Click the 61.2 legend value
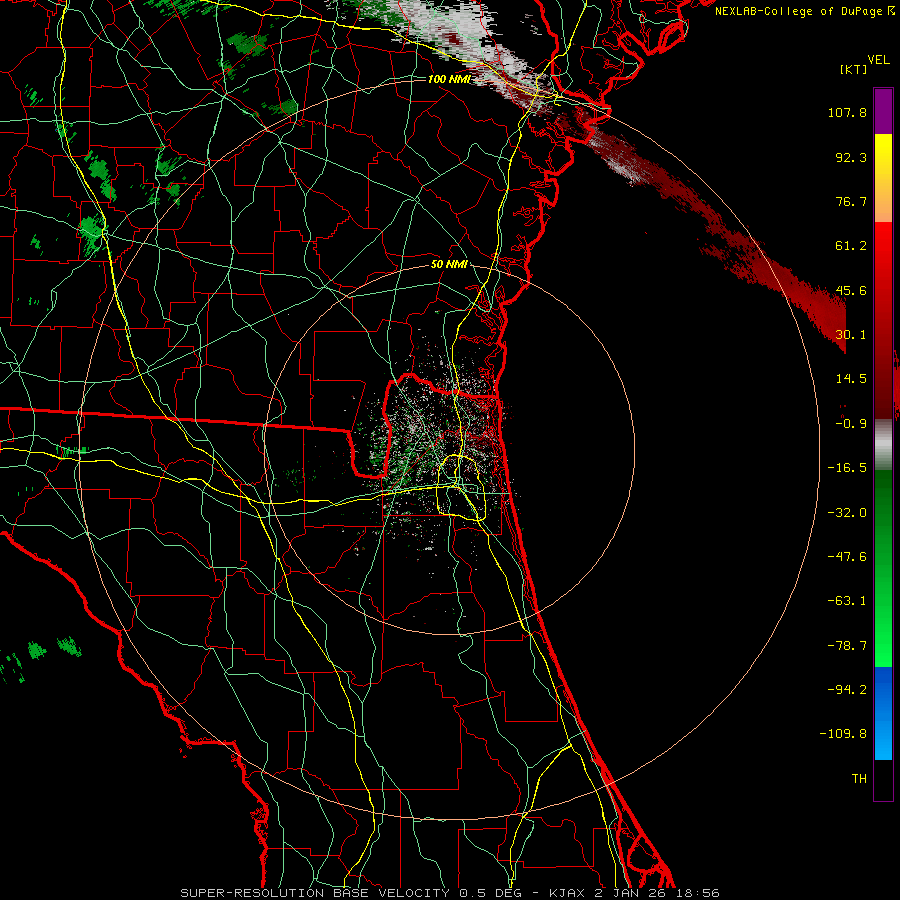Viewport: 900px width, 900px height. 851,246
